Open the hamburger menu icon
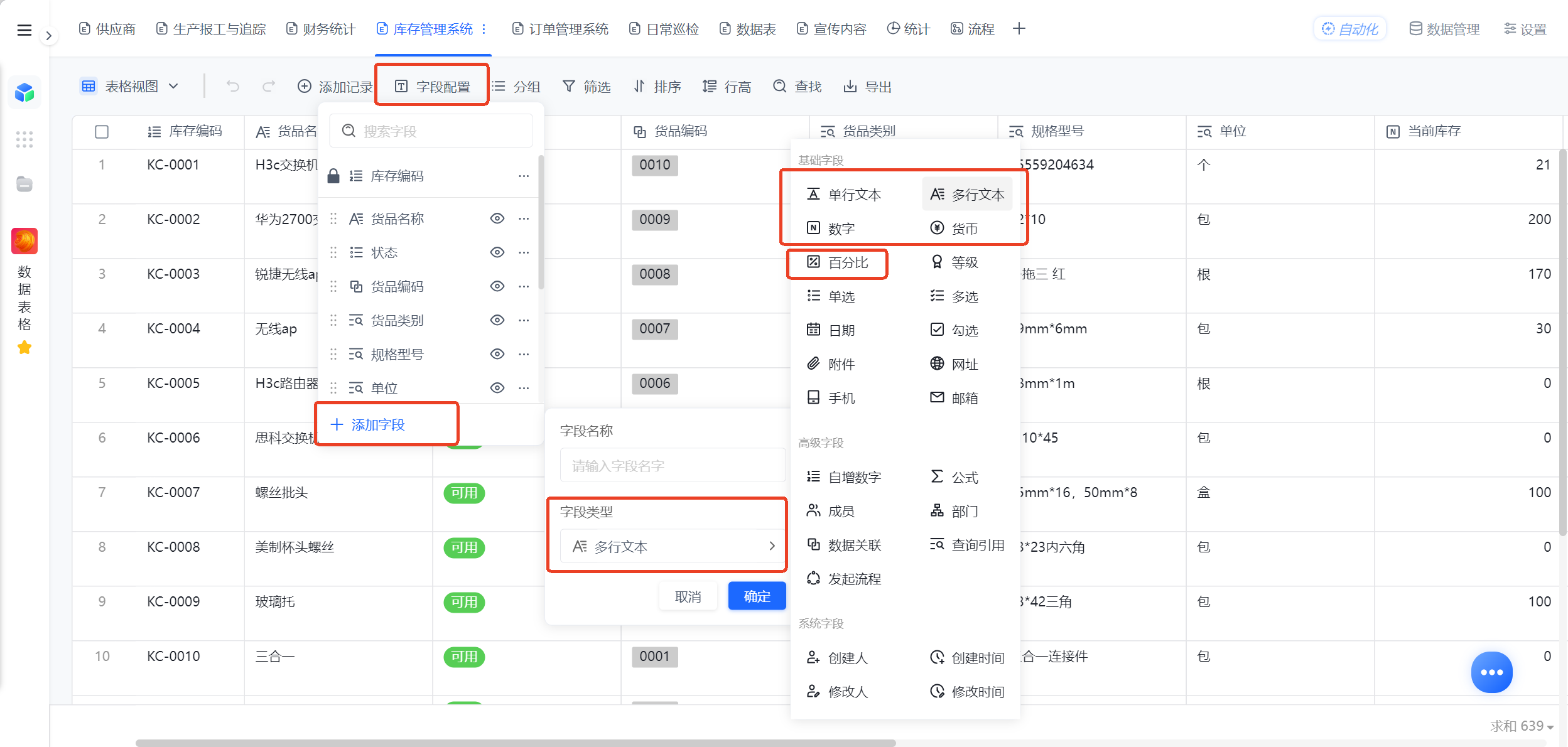 (x=24, y=30)
